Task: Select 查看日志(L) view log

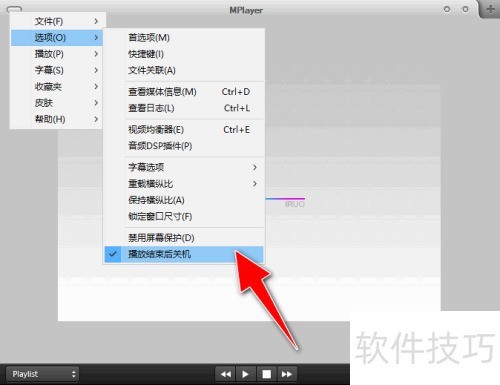Action: [184, 108]
